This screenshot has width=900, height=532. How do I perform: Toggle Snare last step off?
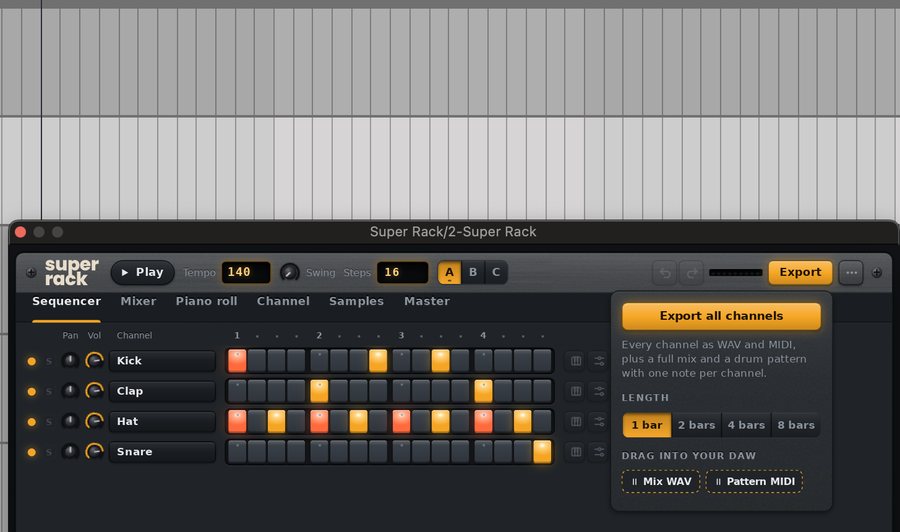(542, 452)
